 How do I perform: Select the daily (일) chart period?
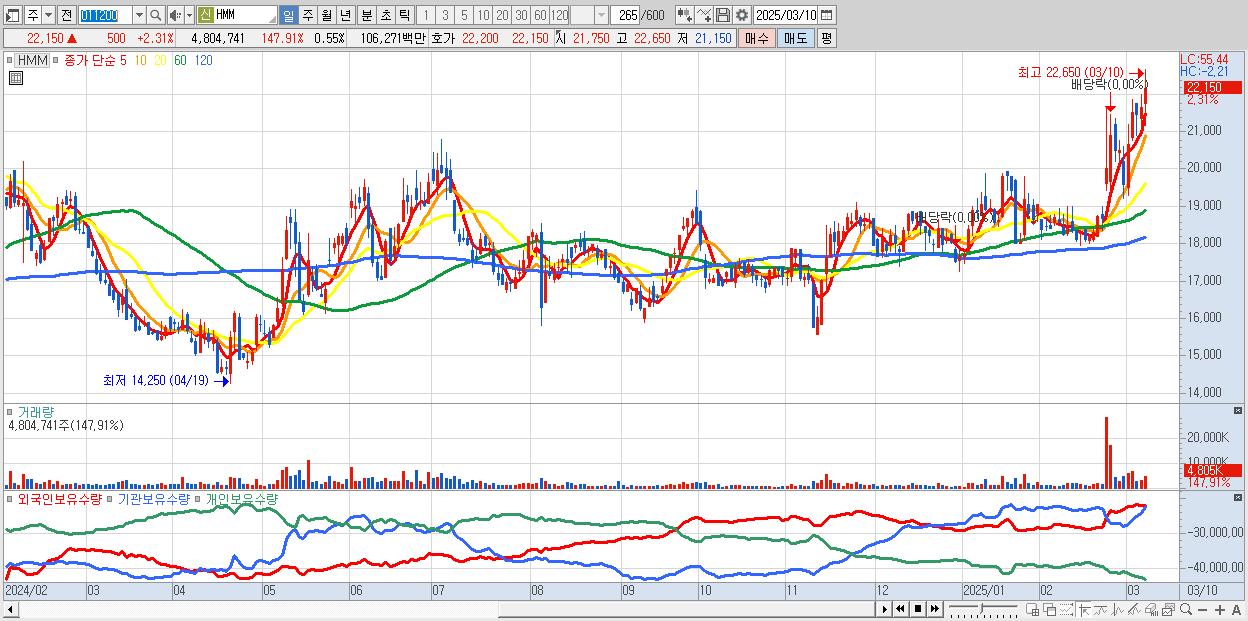click(288, 15)
